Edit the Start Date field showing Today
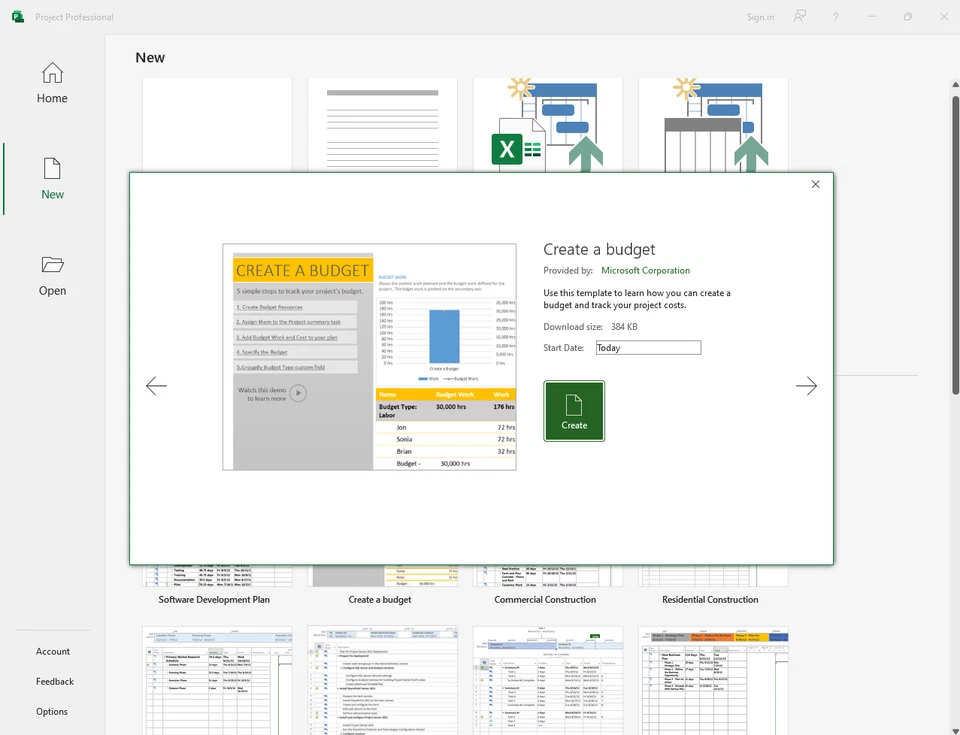 tap(648, 347)
